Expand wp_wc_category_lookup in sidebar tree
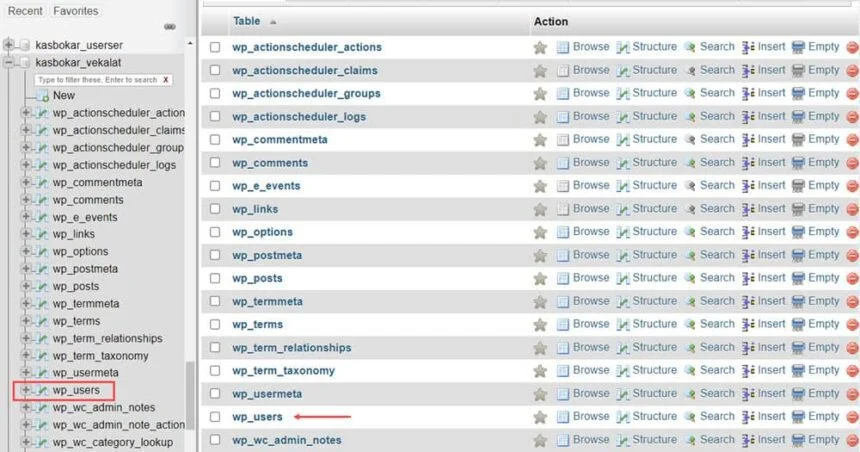The width and height of the screenshot is (860, 452). (x=25, y=442)
